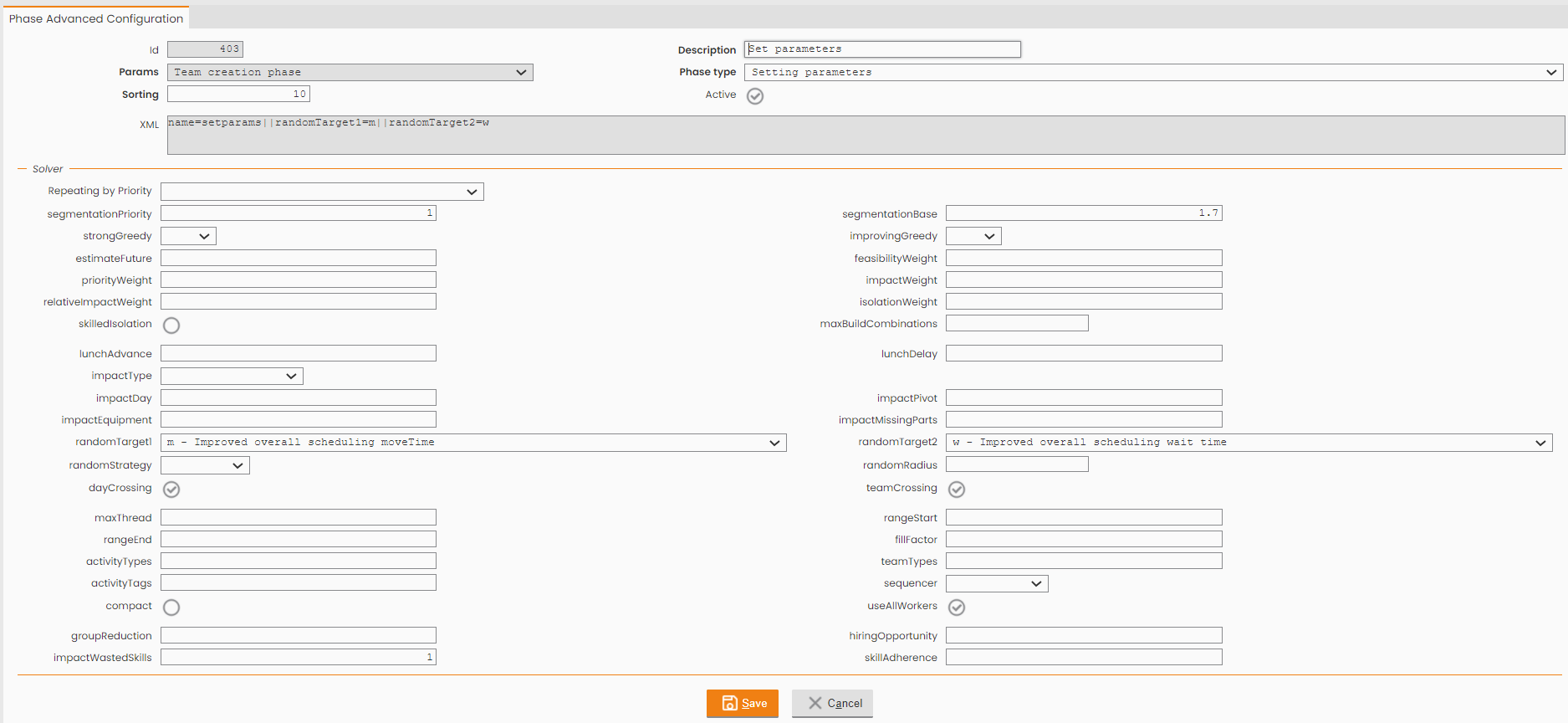1568x723 pixels.
Task: Open the randomTarget2 dropdown
Action: [x=1249, y=443]
